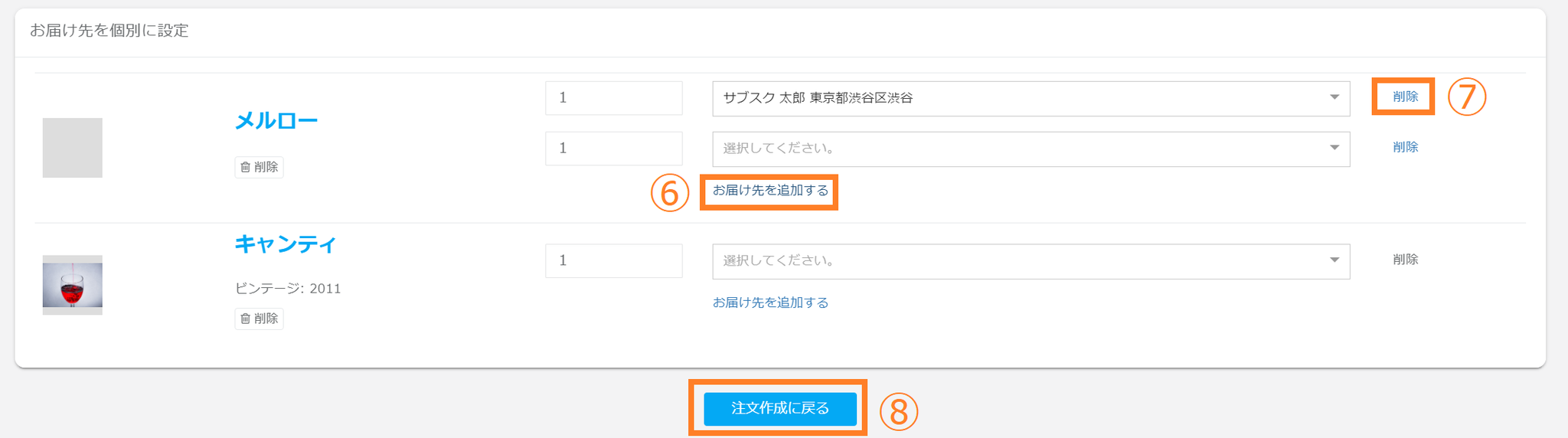Click the second メルロー quantity field

click(613, 149)
